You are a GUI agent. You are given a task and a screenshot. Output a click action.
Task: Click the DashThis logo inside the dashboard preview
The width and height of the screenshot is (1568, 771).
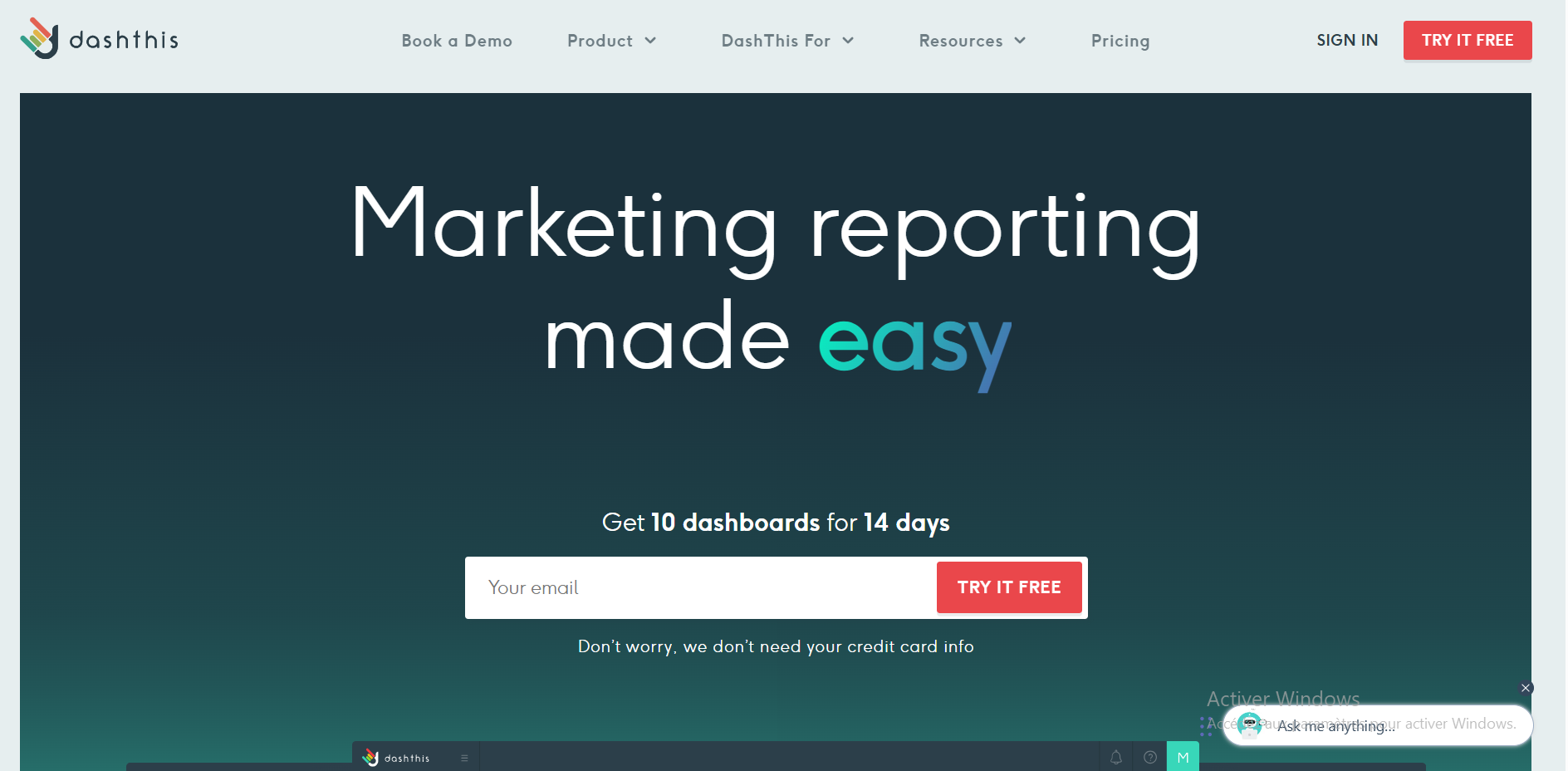pyautogui.click(x=397, y=757)
